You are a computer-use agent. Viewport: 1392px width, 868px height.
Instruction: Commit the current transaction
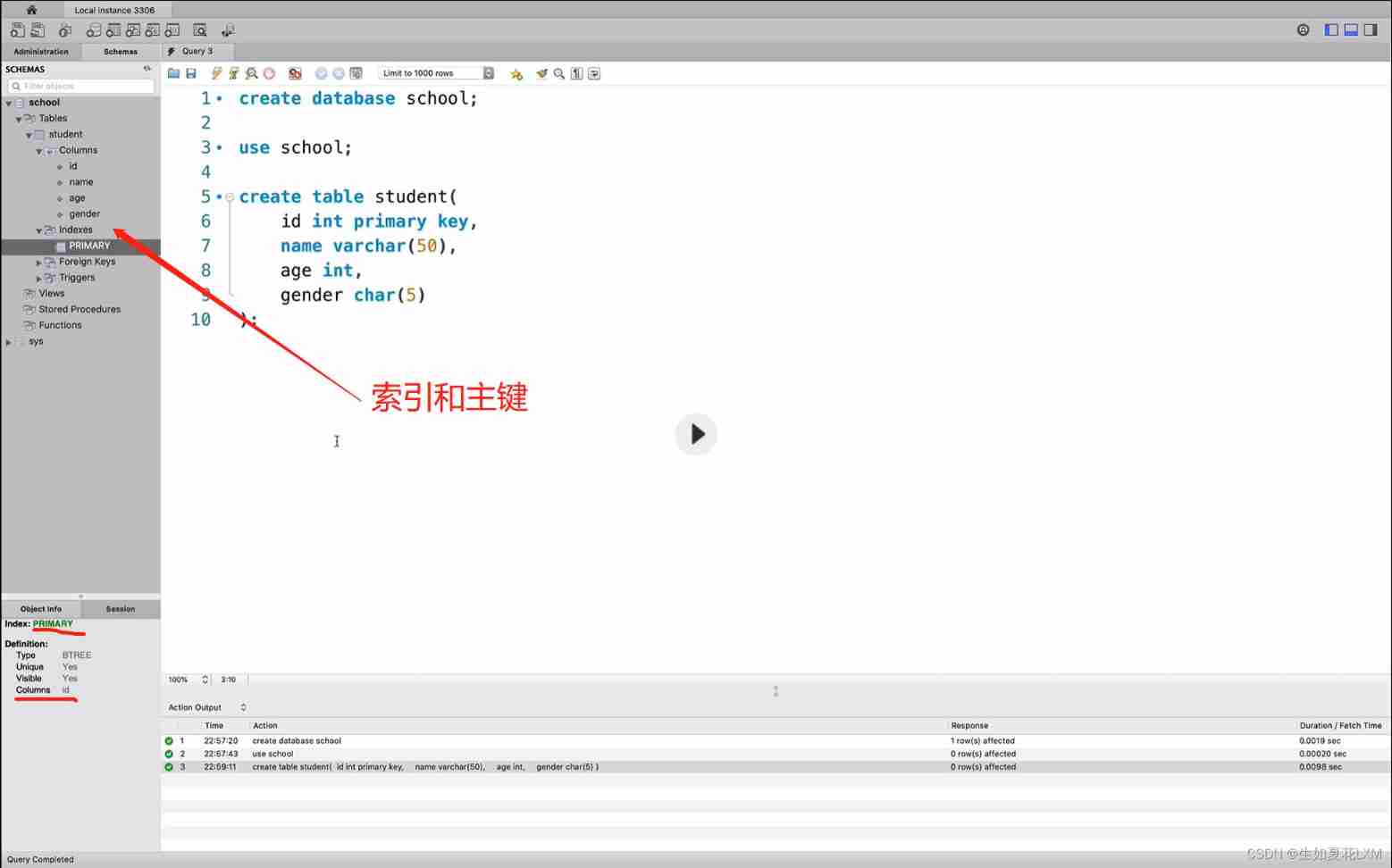tap(322, 73)
